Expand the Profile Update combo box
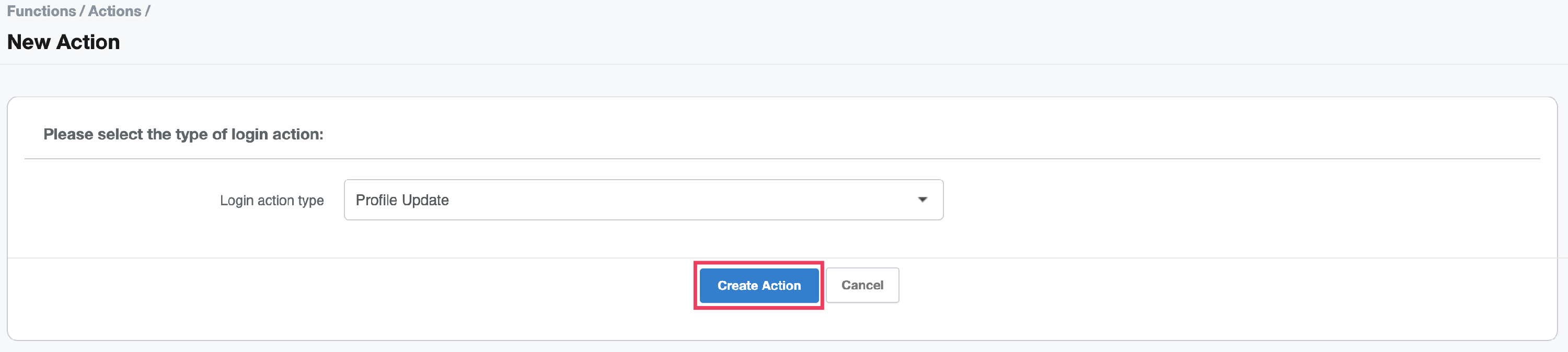1568x352 pixels. 643,200
